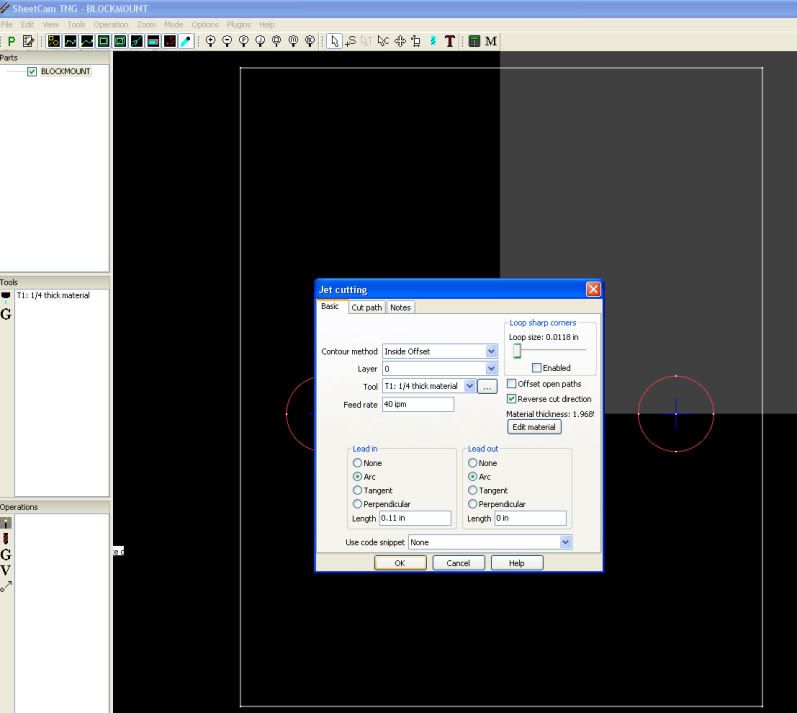Click the drill bit icon in Operations panel
The image size is (797, 713).
pyautogui.click(x=6, y=537)
